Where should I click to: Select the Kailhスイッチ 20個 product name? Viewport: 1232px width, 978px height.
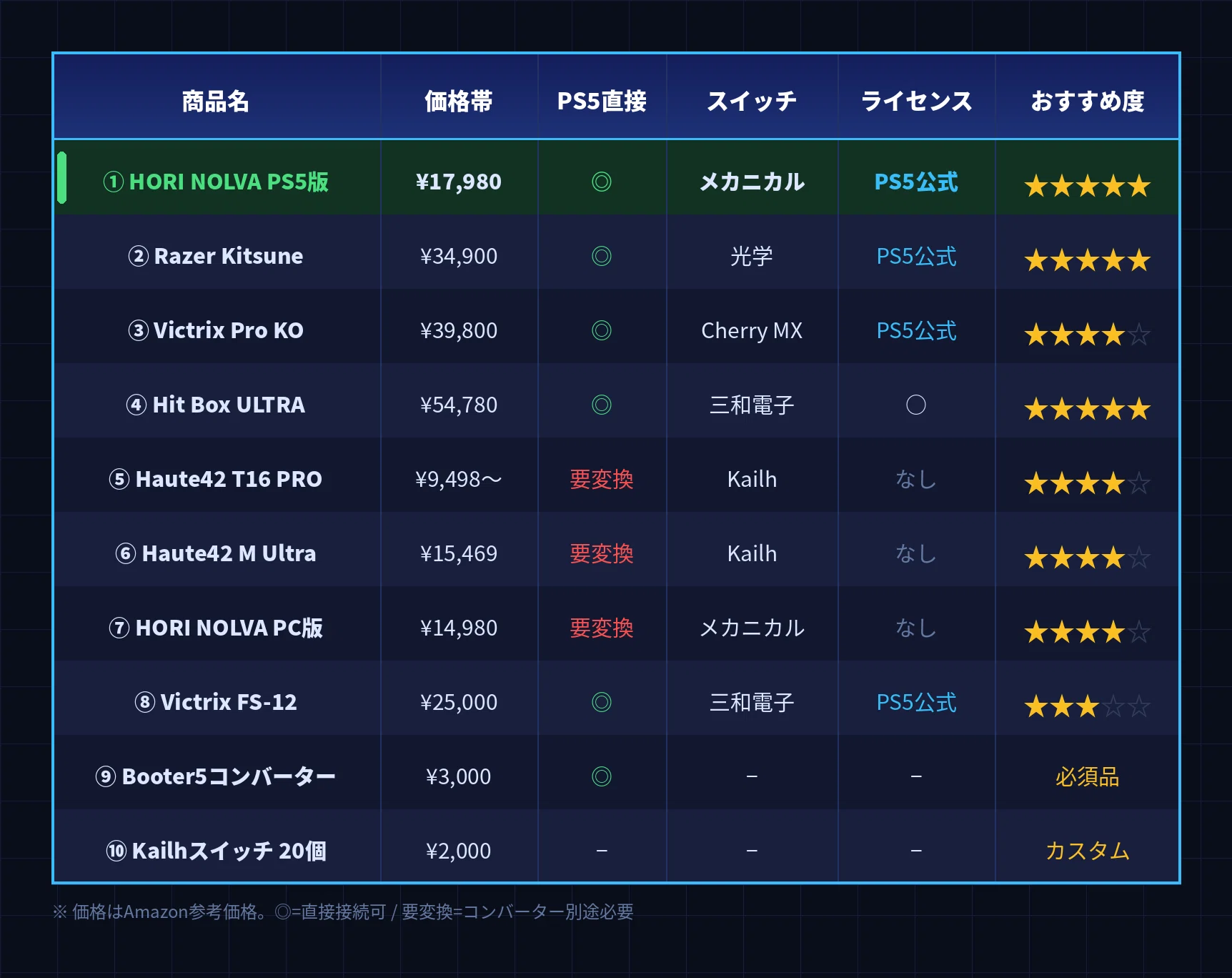tap(216, 851)
